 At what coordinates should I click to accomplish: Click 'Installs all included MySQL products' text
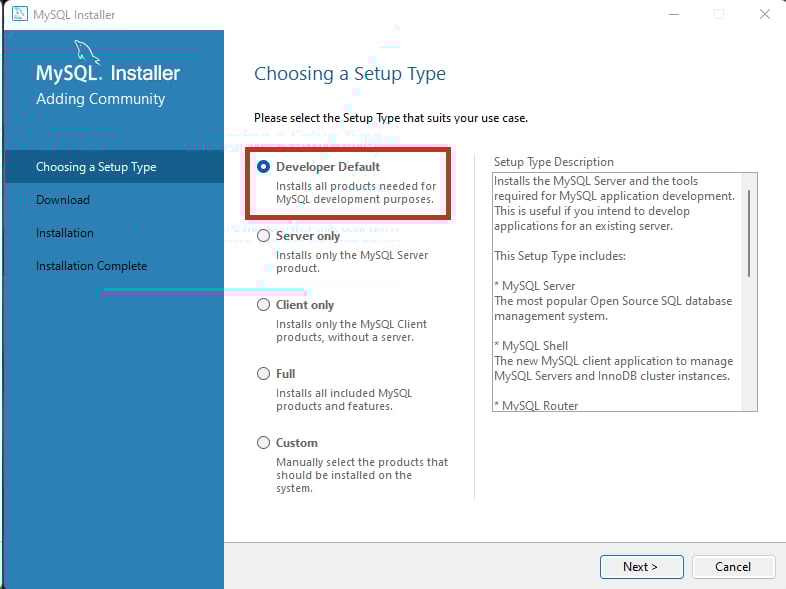click(x=344, y=400)
